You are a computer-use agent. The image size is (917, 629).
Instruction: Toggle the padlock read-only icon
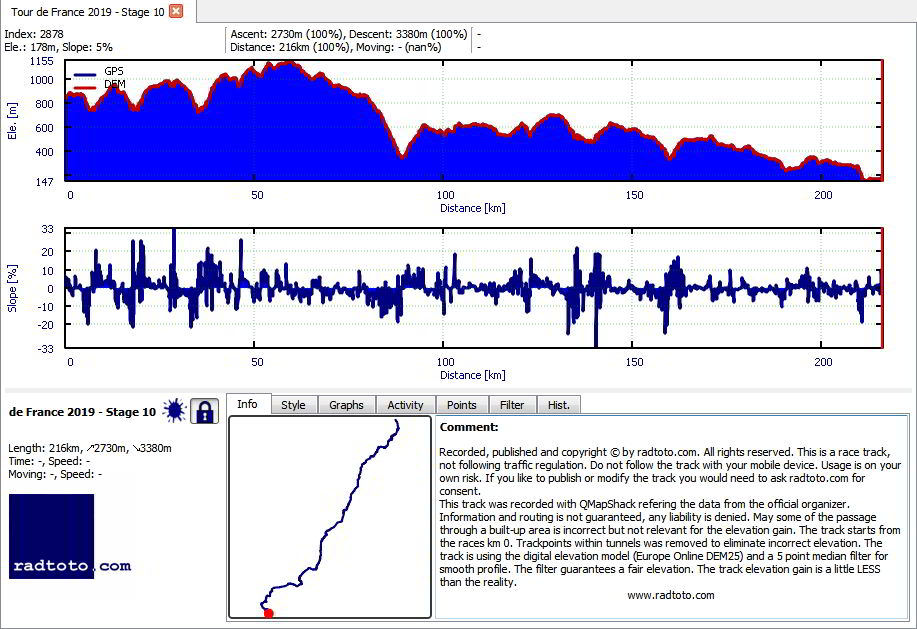[x=204, y=412]
